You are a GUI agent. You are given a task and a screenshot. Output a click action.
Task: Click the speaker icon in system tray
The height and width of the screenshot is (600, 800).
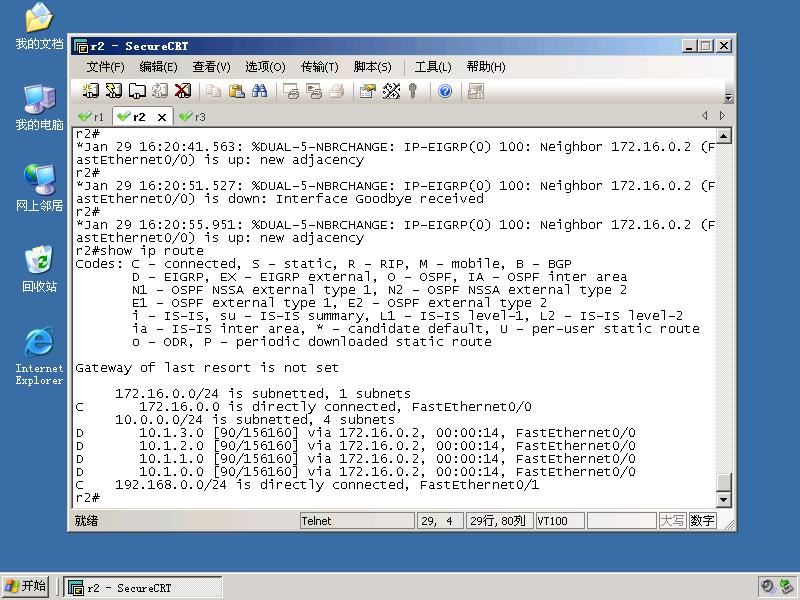tap(767, 587)
